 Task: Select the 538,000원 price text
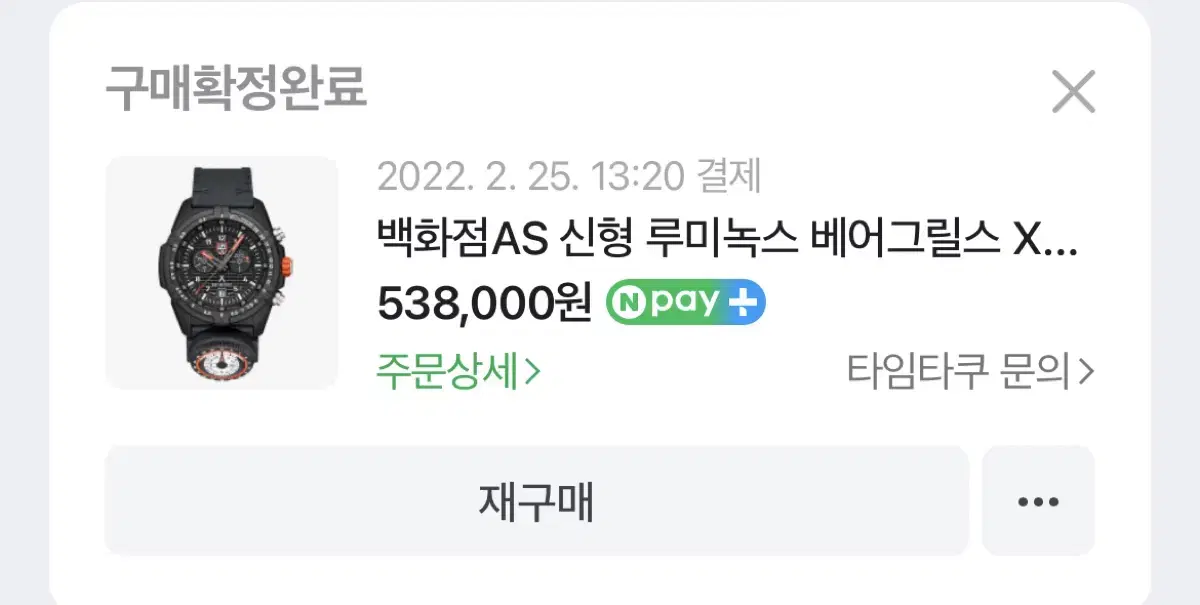click(485, 303)
